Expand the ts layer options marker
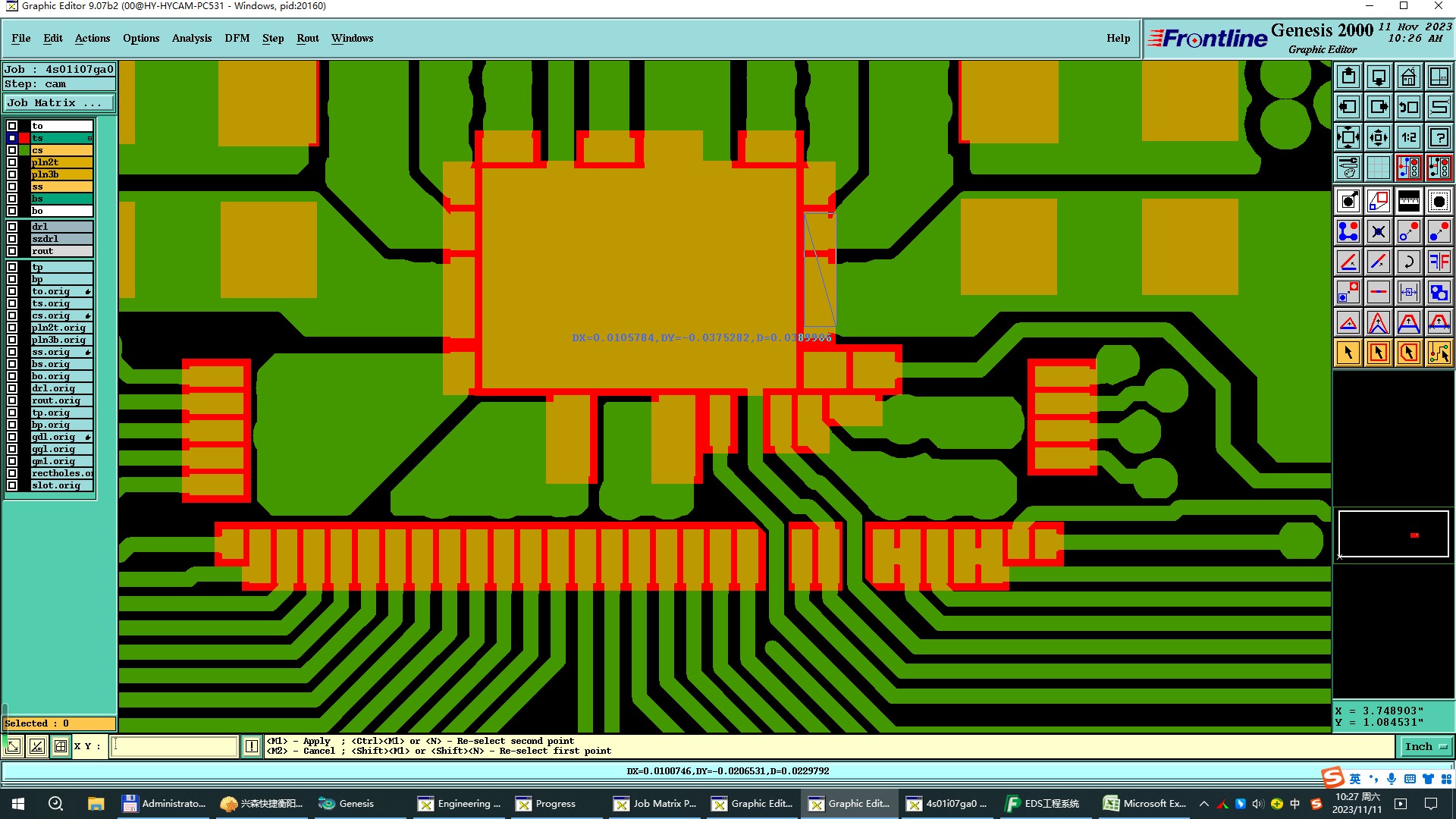 (89, 138)
